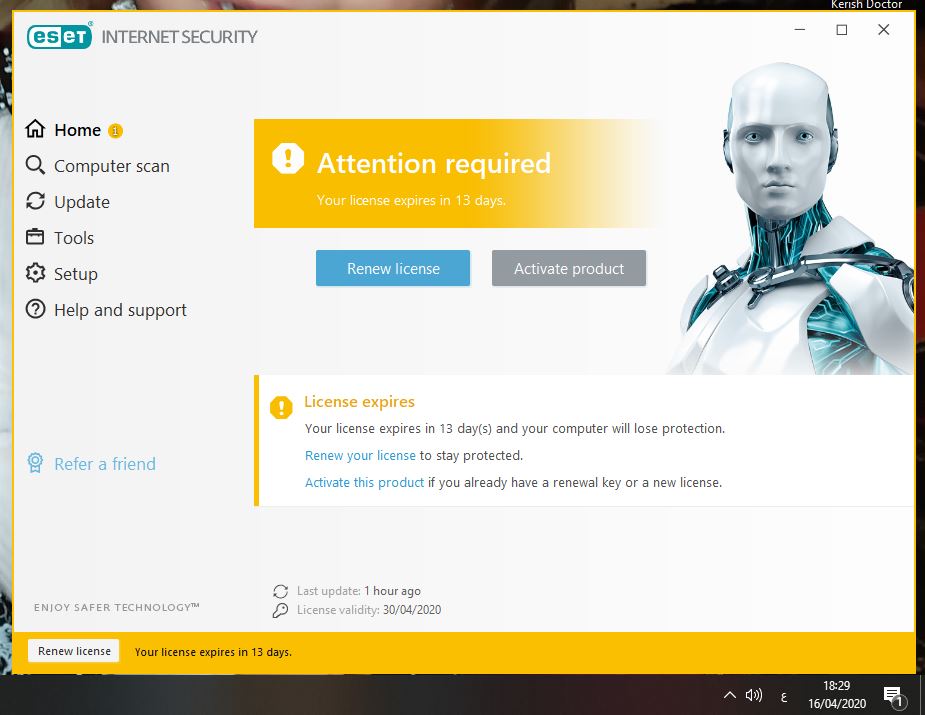Viewport: 925px width, 715px height.
Task: Follow the Renew your license link
Action: [x=360, y=455]
